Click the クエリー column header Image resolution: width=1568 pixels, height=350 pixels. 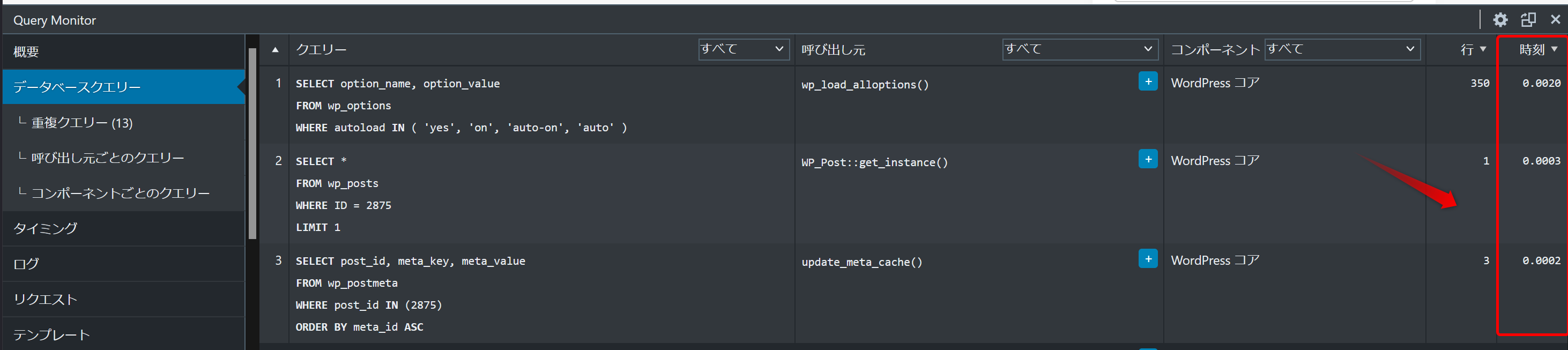click(x=322, y=50)
